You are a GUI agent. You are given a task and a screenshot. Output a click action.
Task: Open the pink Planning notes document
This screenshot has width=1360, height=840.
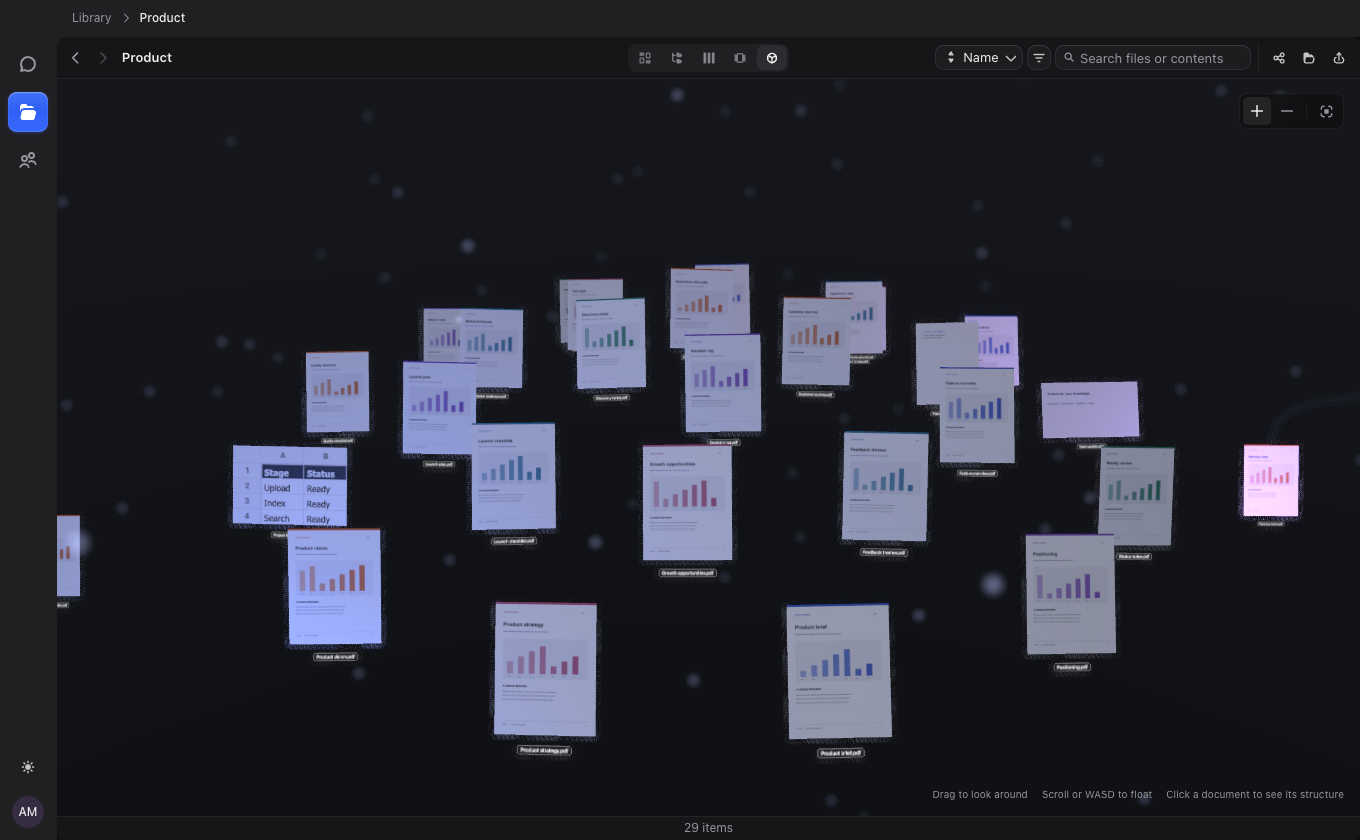(x=1271, y=480)
